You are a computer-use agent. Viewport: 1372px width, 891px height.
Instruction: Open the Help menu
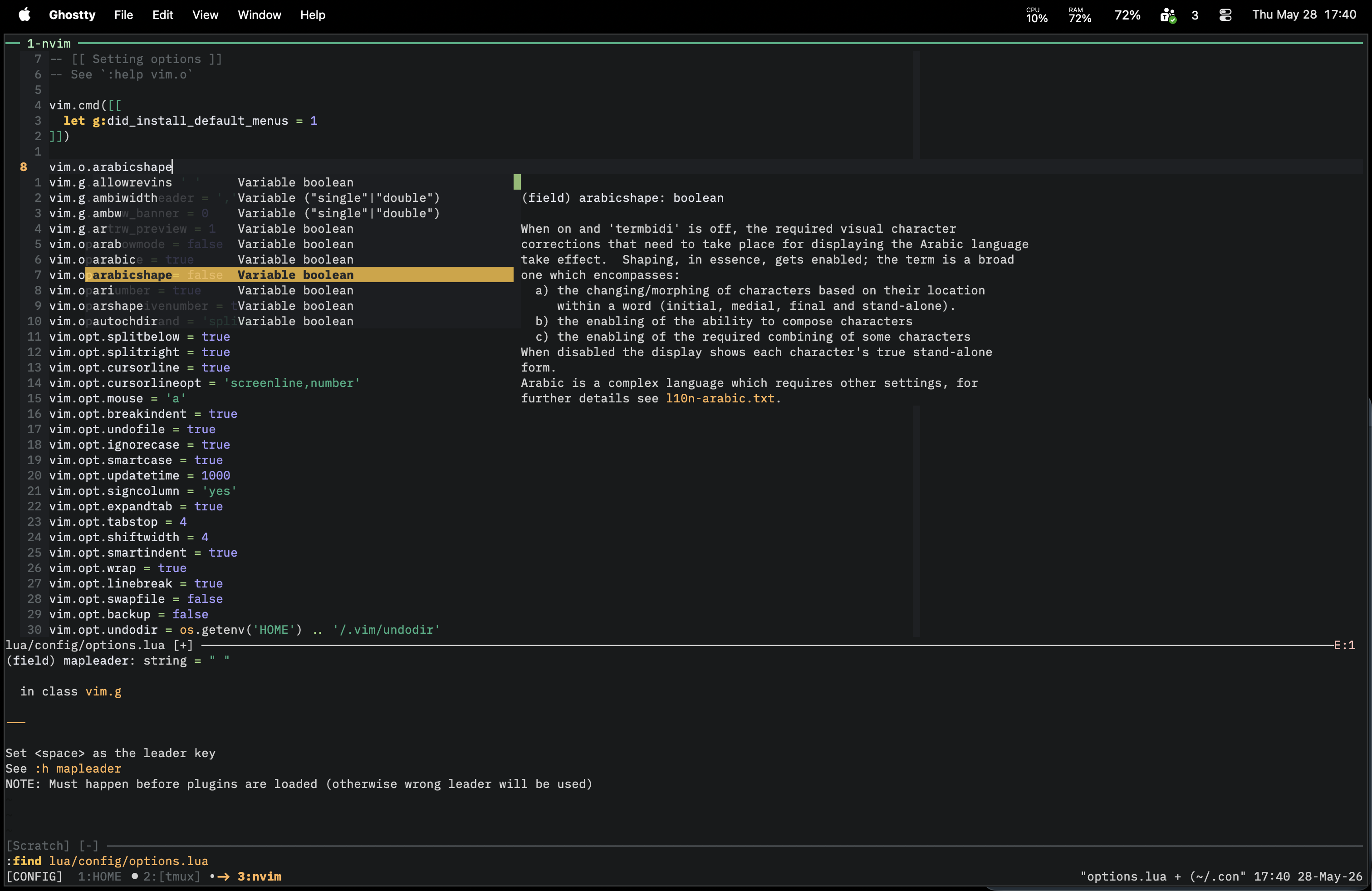313,15
